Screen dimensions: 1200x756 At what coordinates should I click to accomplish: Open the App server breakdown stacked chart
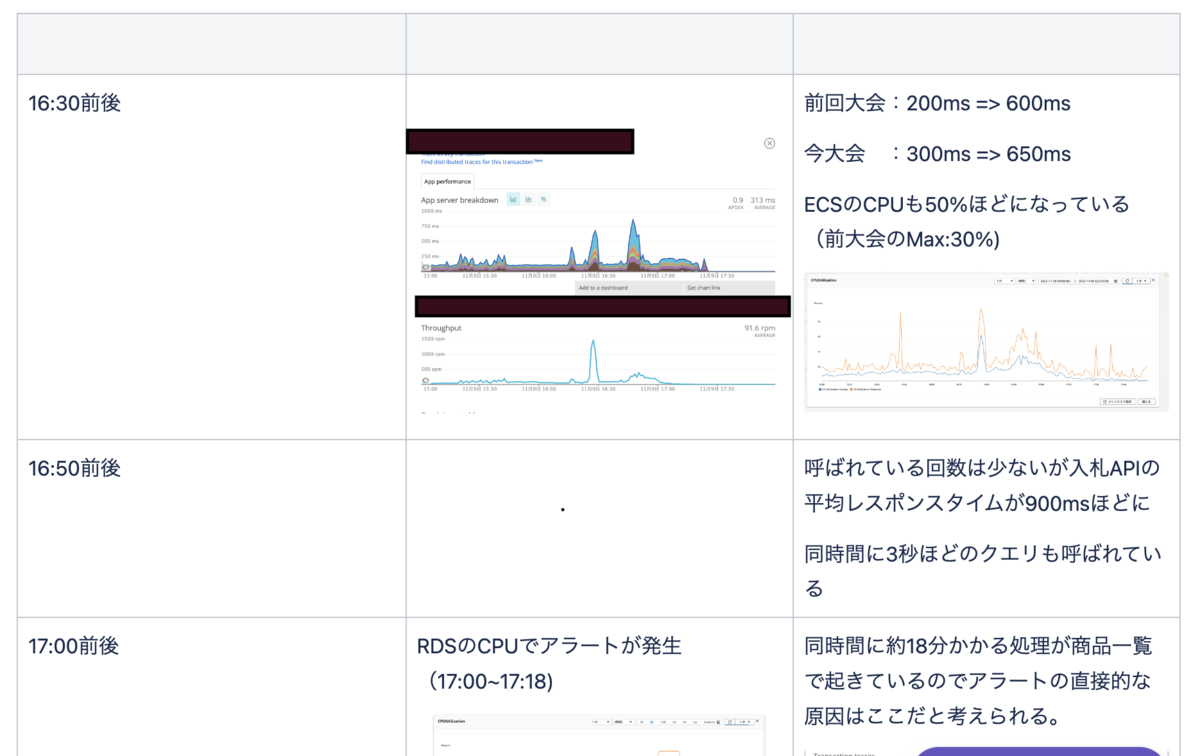[598, 242]
